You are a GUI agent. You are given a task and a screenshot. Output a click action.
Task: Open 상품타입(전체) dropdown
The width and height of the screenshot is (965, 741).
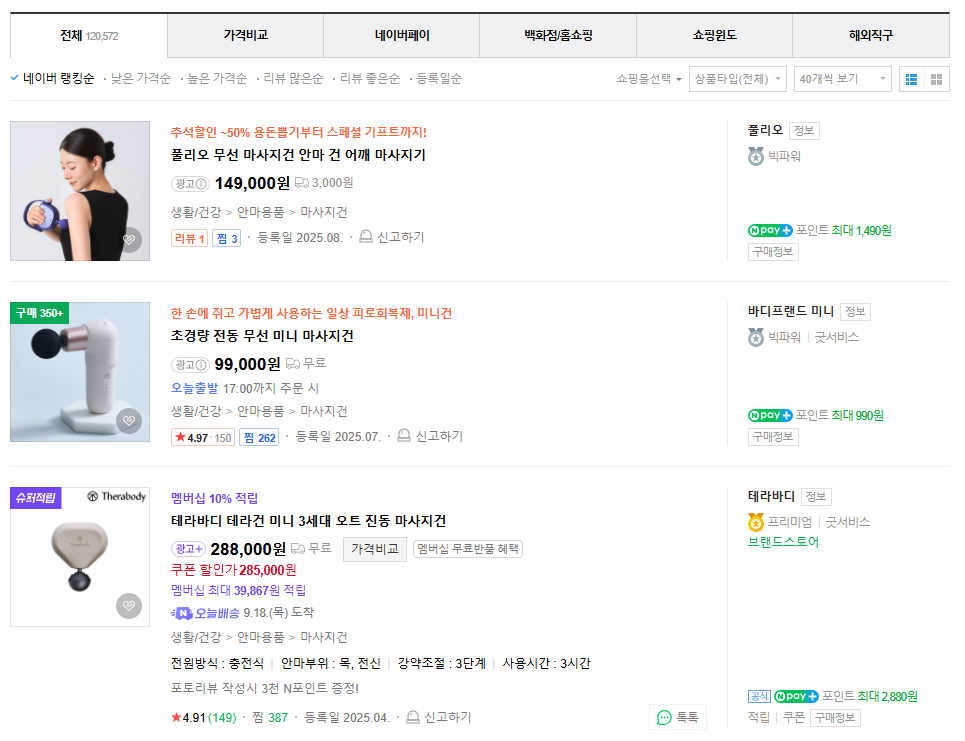pos(738,79)
